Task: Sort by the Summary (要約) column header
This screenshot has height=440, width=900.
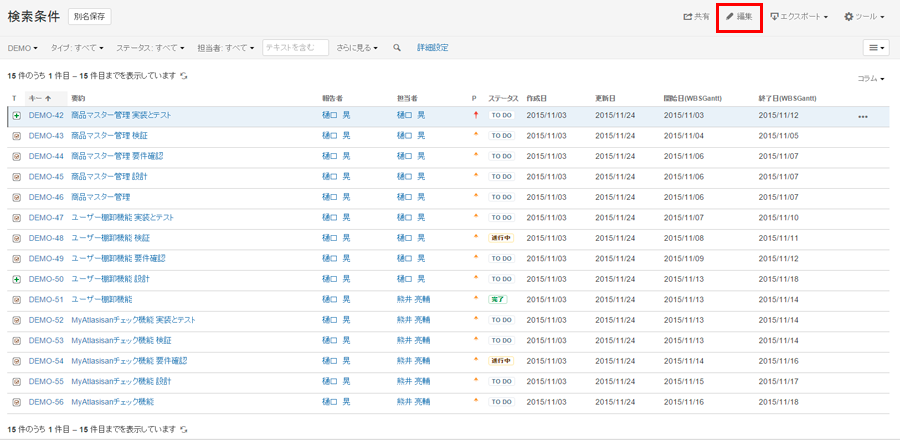Action: point(78,99)
